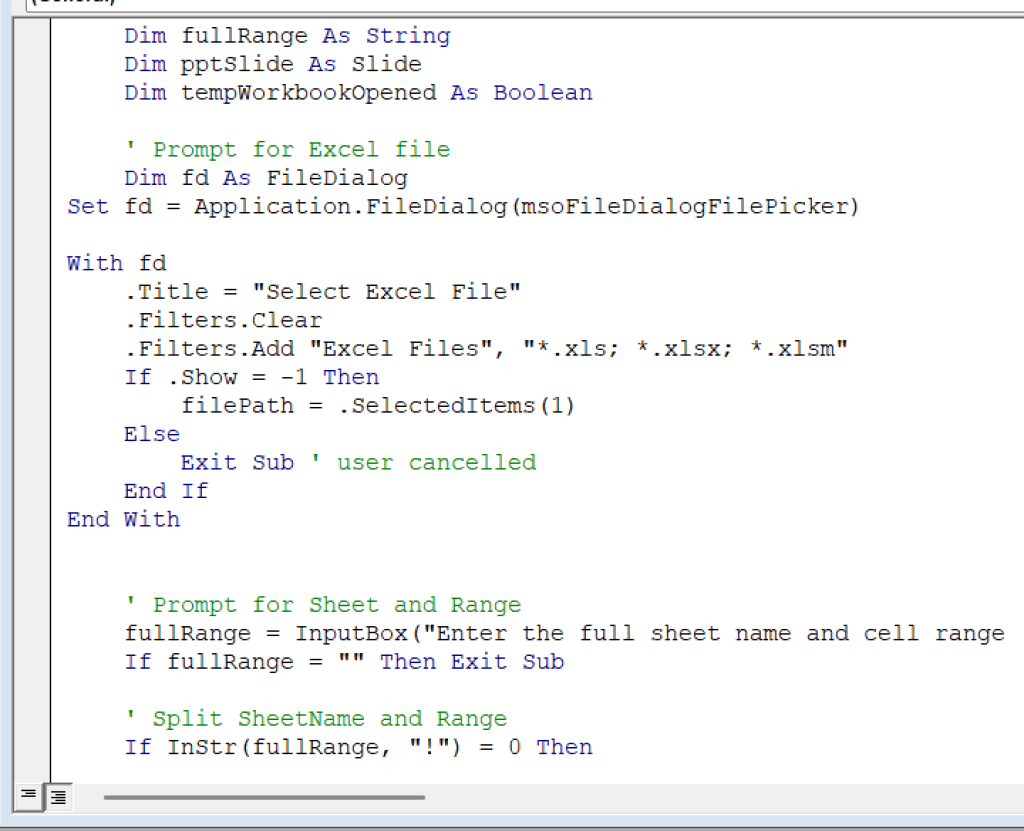
Task: Click the End With line
Action: click(122, 519)
